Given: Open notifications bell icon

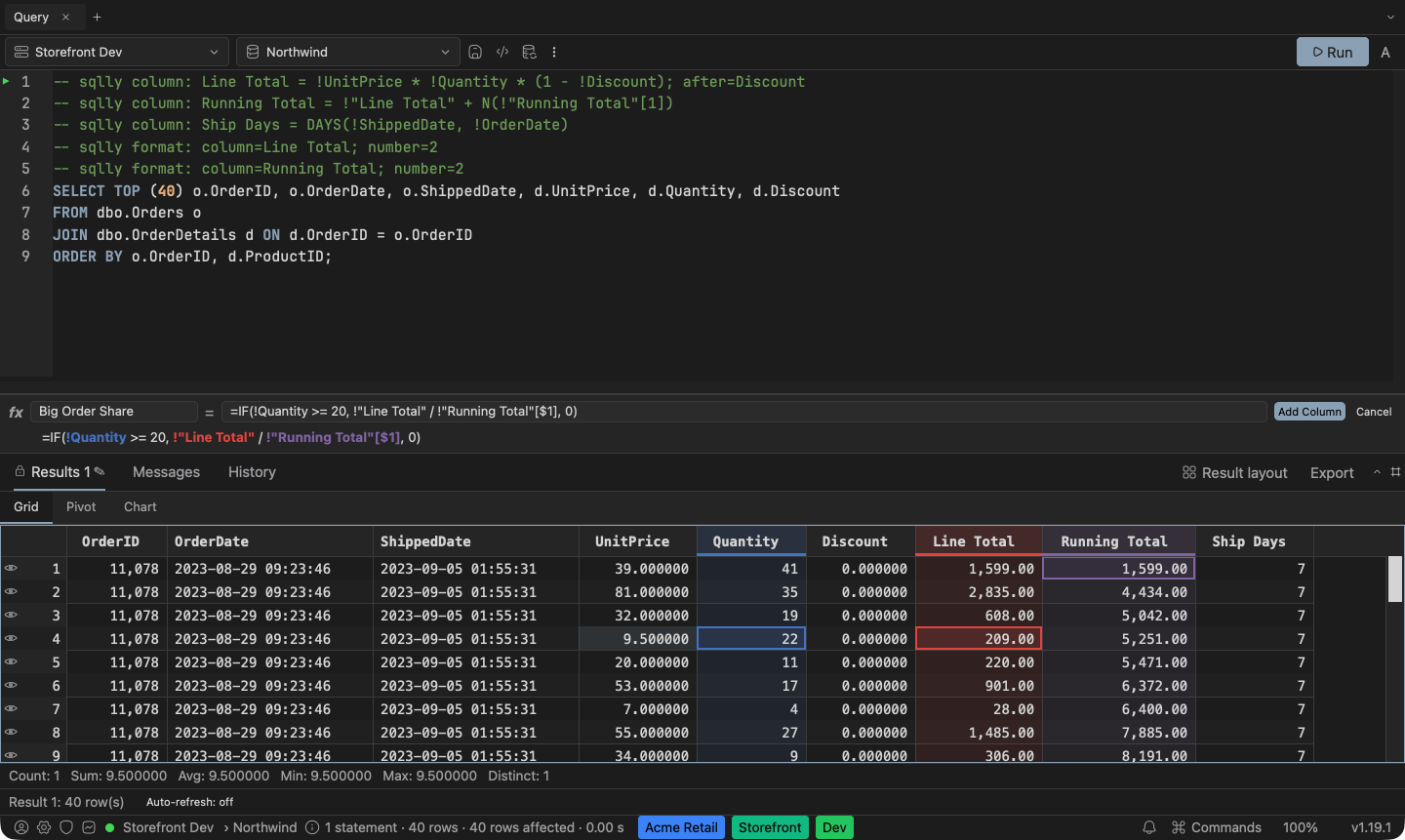Looking at the screenshot, I should [1149, 827].
